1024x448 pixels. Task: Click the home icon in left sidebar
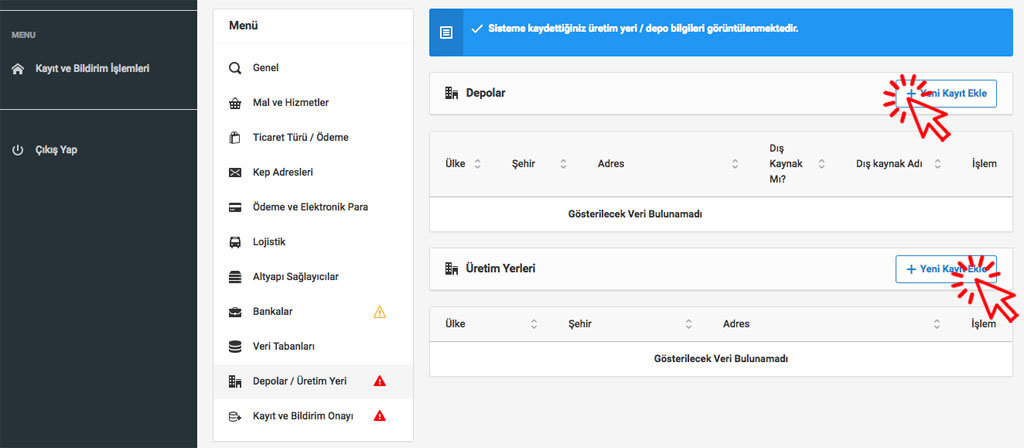[17, 69]
